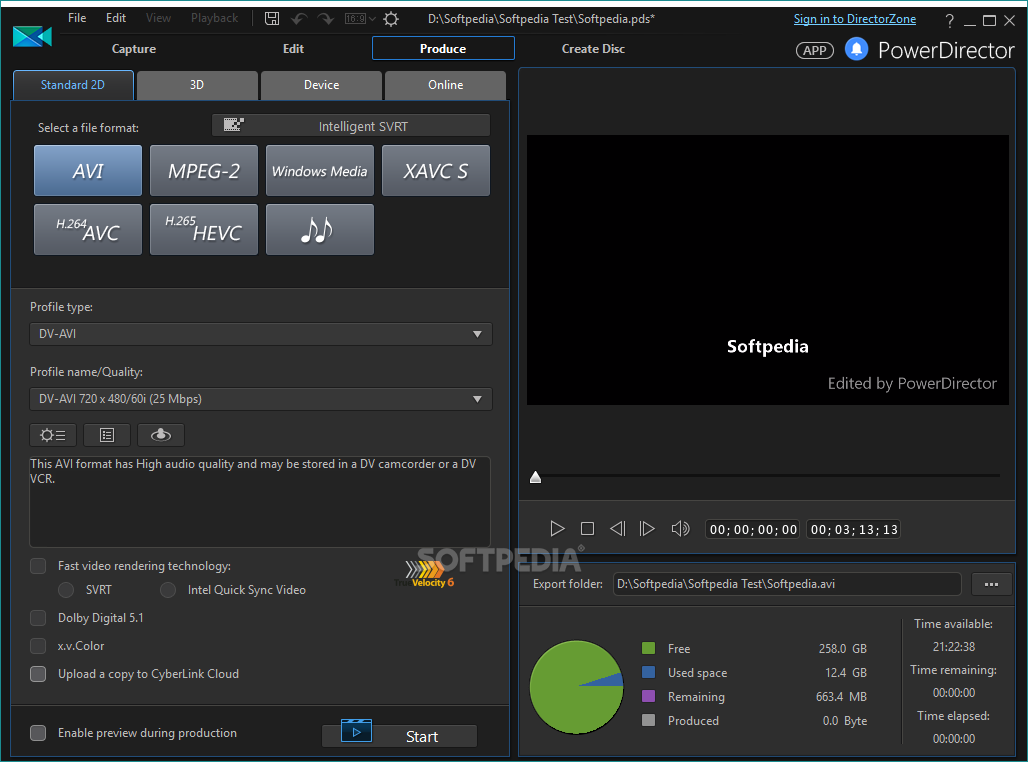
Task: Select the AVI file format
Action: tap(88, 170)
